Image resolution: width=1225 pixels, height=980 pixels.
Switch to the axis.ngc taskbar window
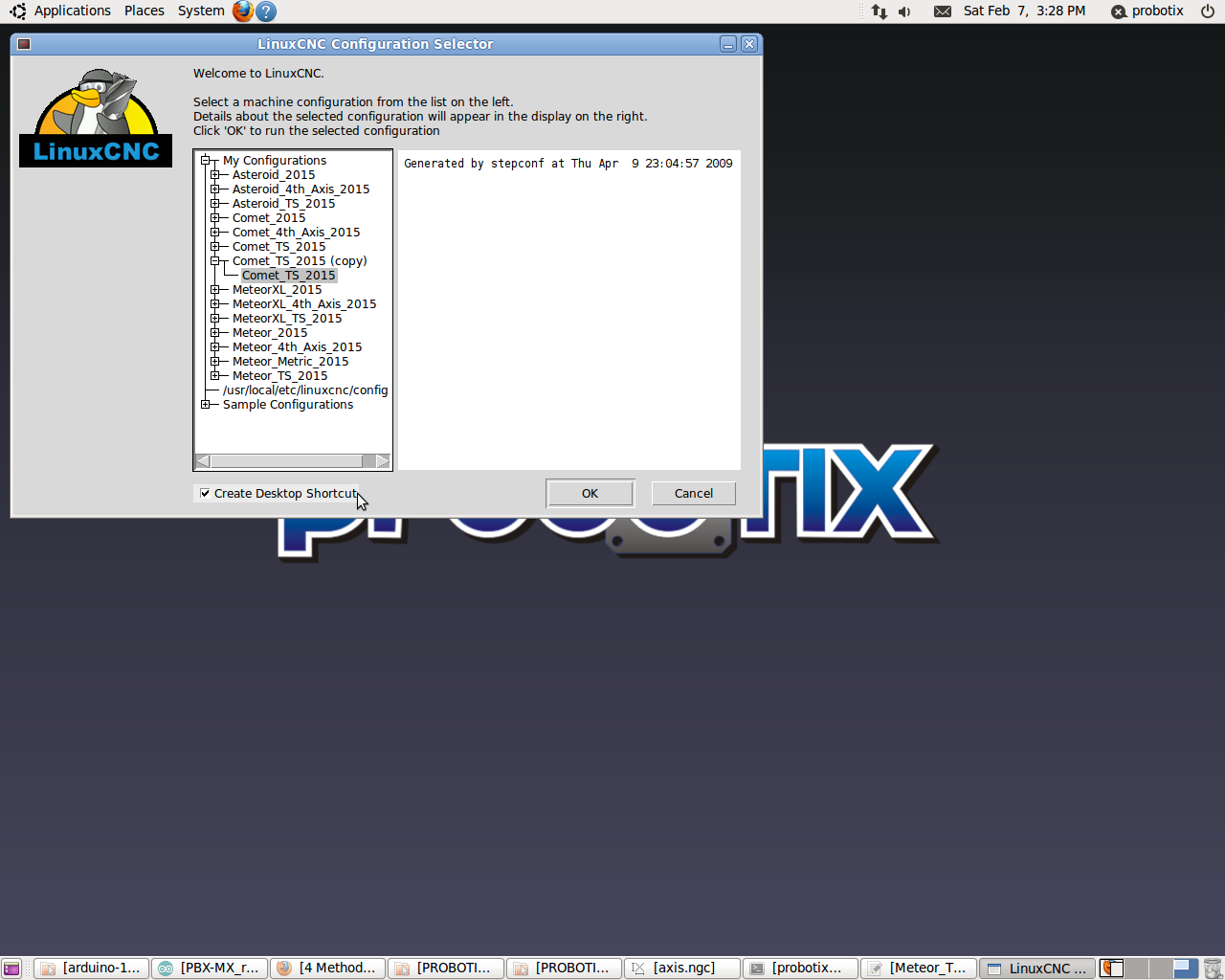click(682, 969)
